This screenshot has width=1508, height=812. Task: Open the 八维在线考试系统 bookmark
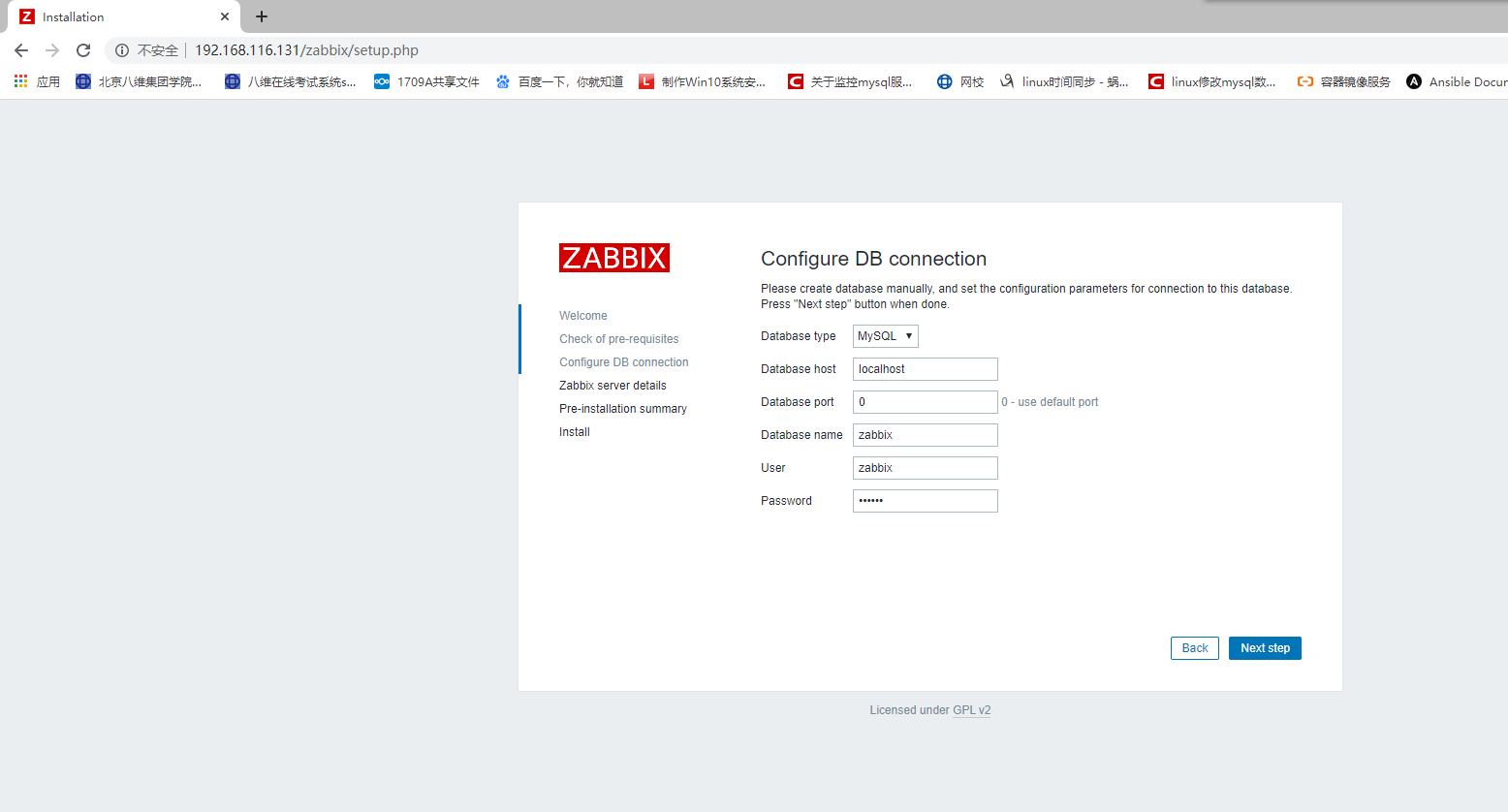(x=291, y=82)
